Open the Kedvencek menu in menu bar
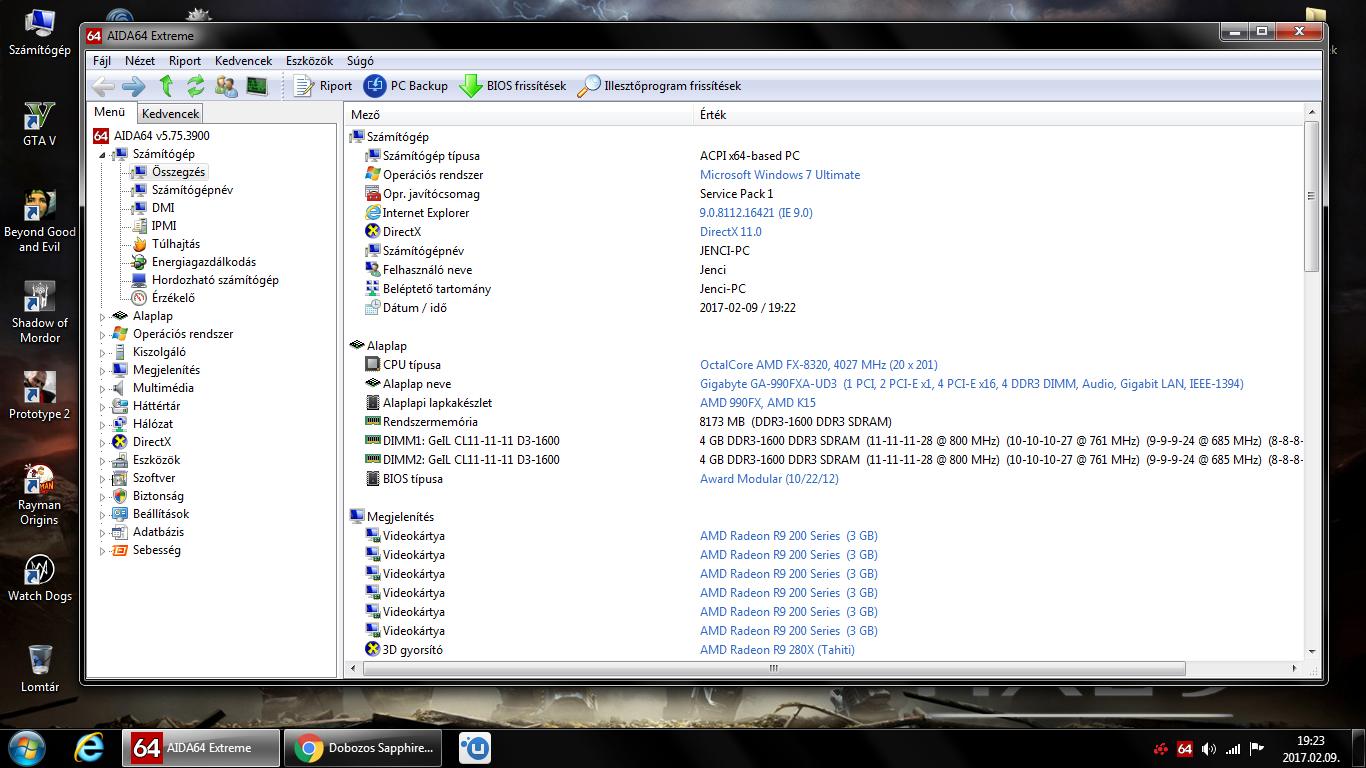The width and height of the screenshot is (1366, 768). 243,61
